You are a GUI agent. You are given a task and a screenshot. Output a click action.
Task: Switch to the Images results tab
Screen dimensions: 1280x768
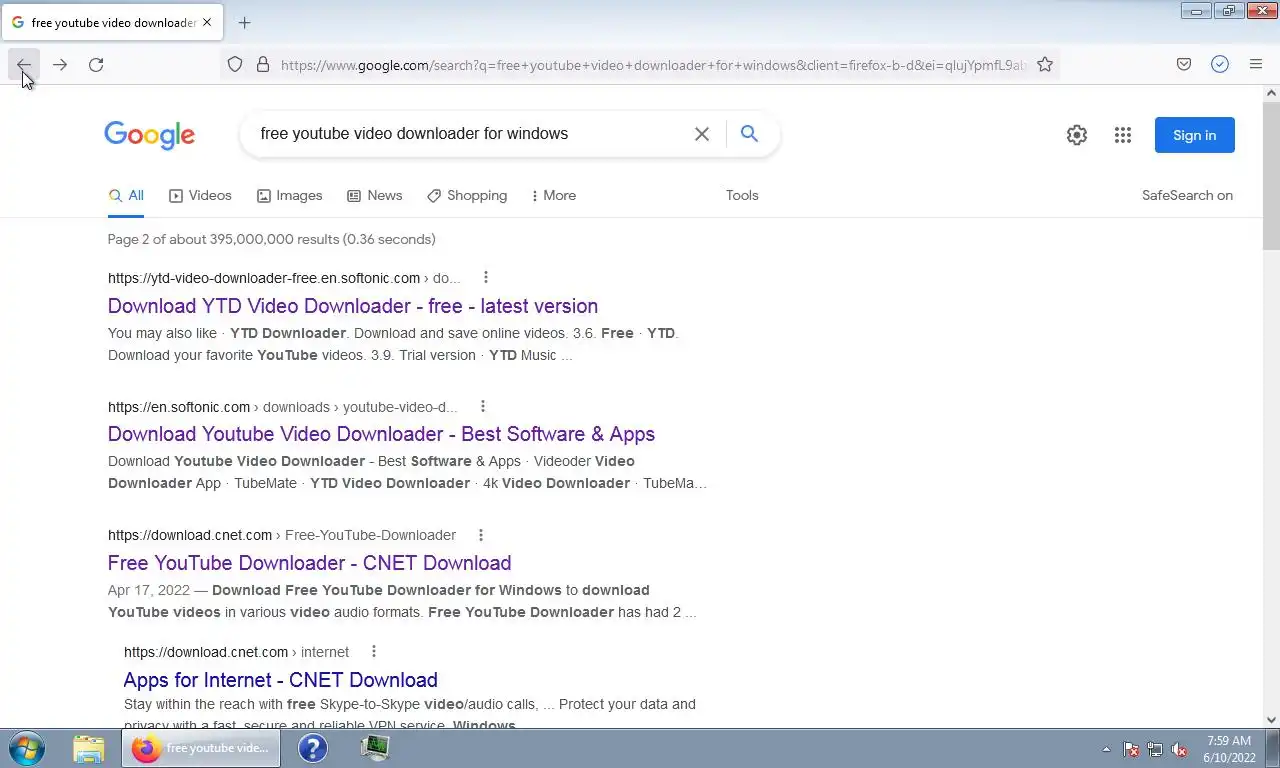coord(289,196)
